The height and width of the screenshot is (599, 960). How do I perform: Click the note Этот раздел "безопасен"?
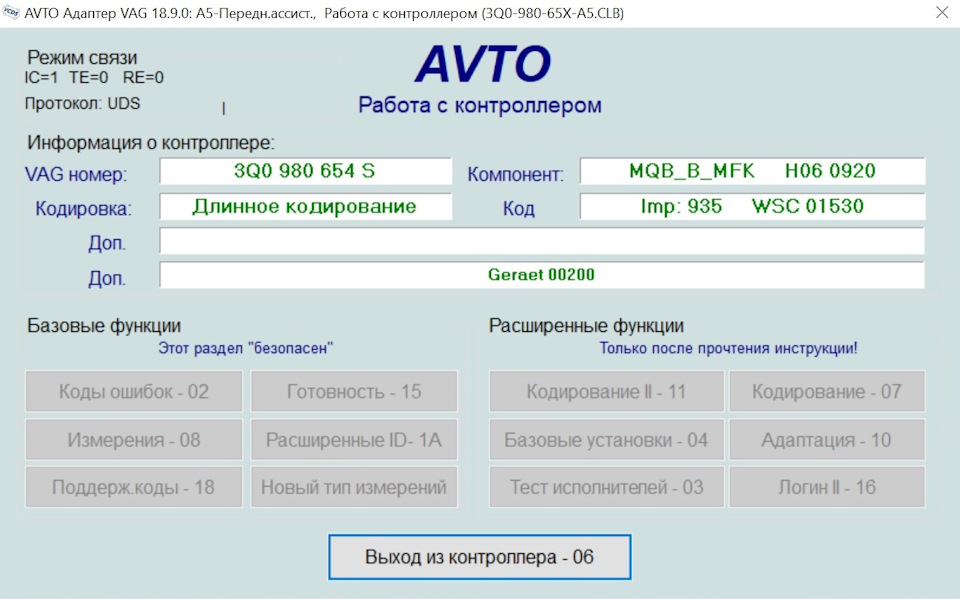(x=246, y=348)
